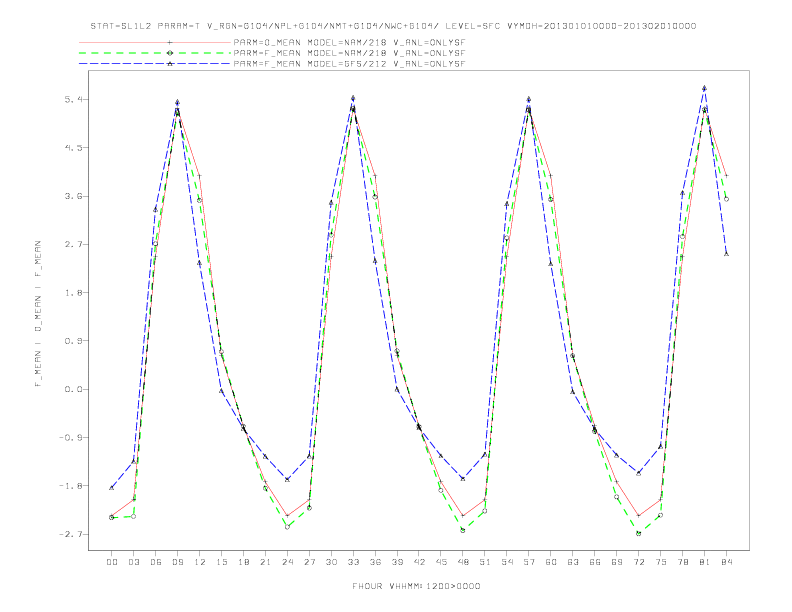Select the red O_MEAN NAM/218 legend label
The height and width of the screenshot is (612, 792).
[x=349, y=42]
